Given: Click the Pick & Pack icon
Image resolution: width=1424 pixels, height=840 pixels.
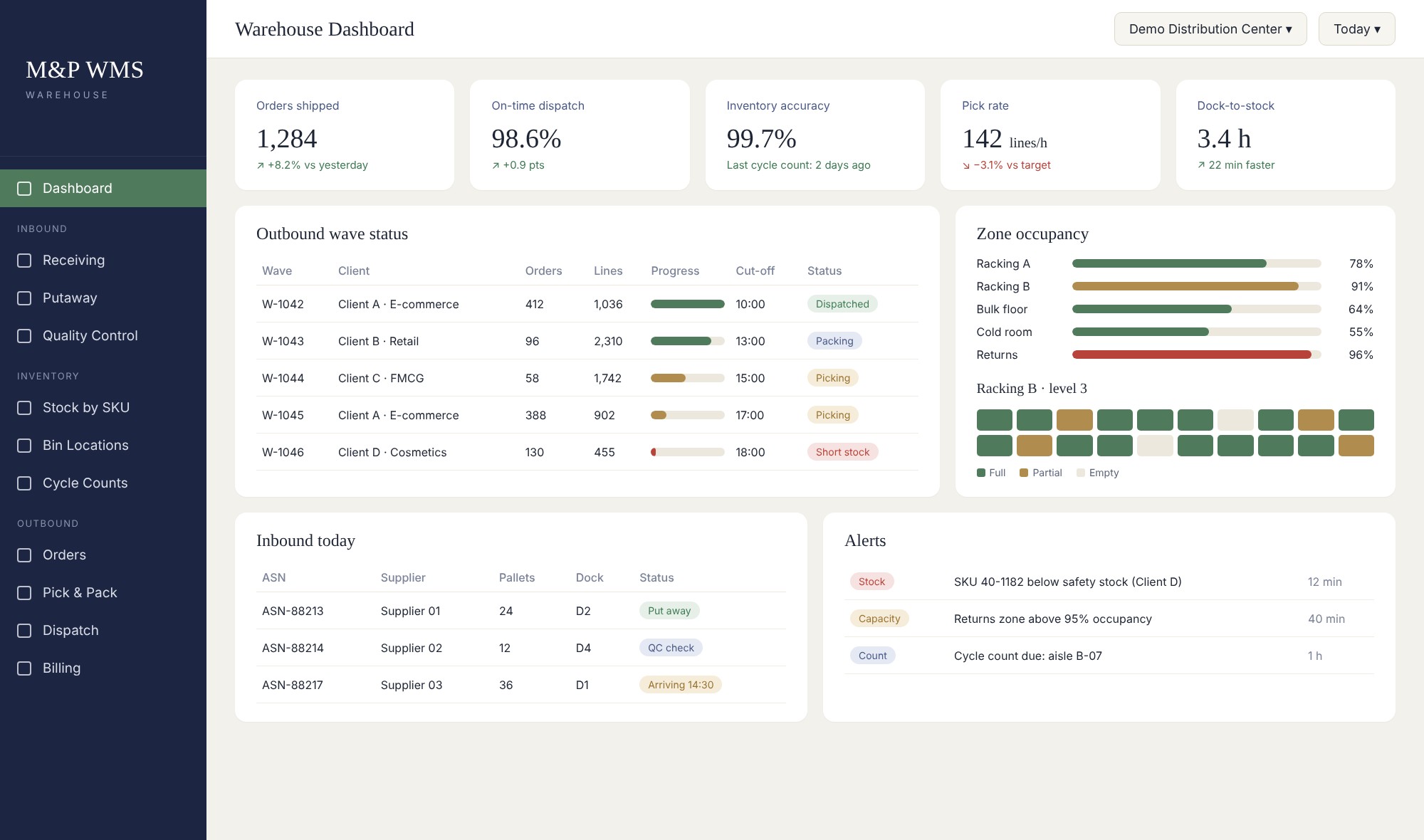Looking at the screenshot, I should coord(24,593).
